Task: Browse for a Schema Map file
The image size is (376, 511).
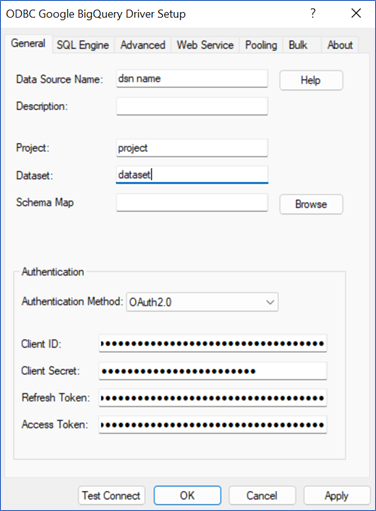Action: pyautogui.click(x=311, y=204)
